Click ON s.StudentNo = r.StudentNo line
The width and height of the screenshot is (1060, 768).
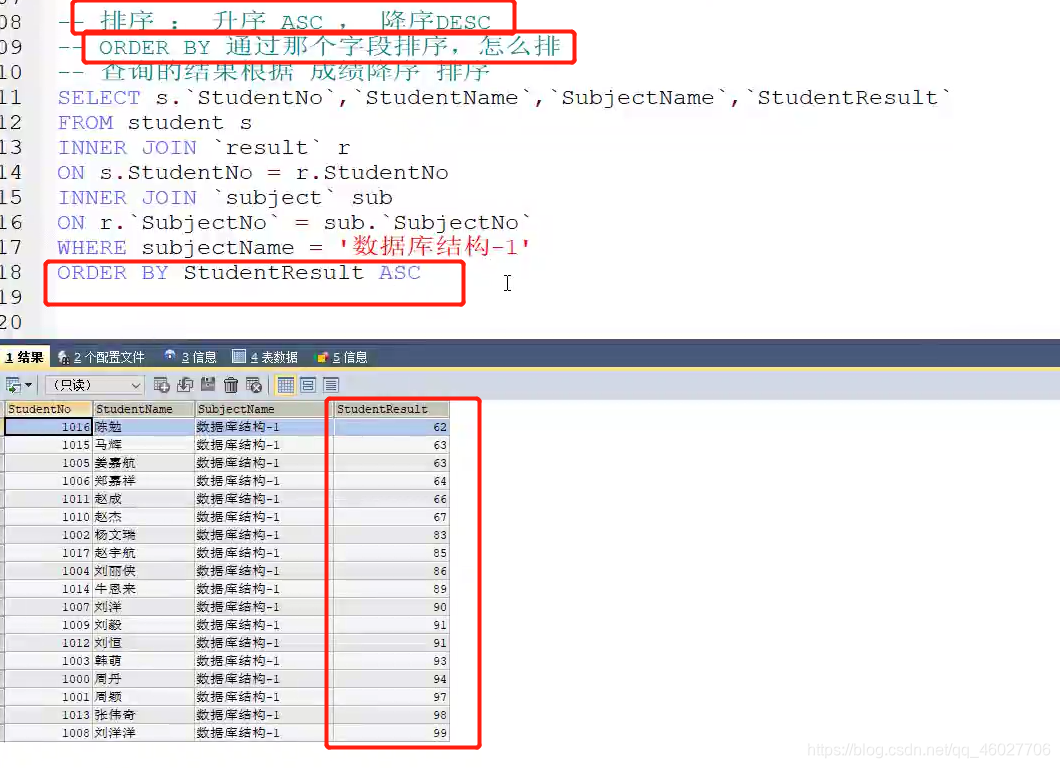pos(253,173)
